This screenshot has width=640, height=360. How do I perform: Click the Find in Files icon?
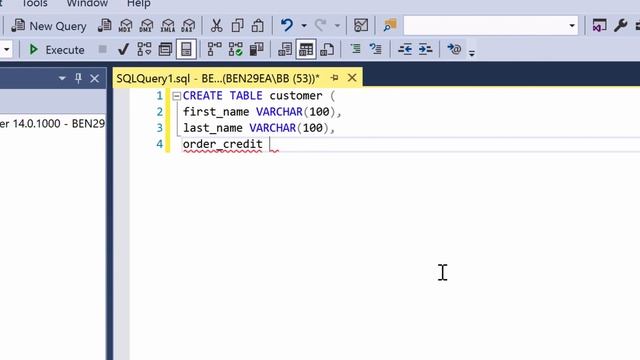pyautogui.click(x=390, y=26)
